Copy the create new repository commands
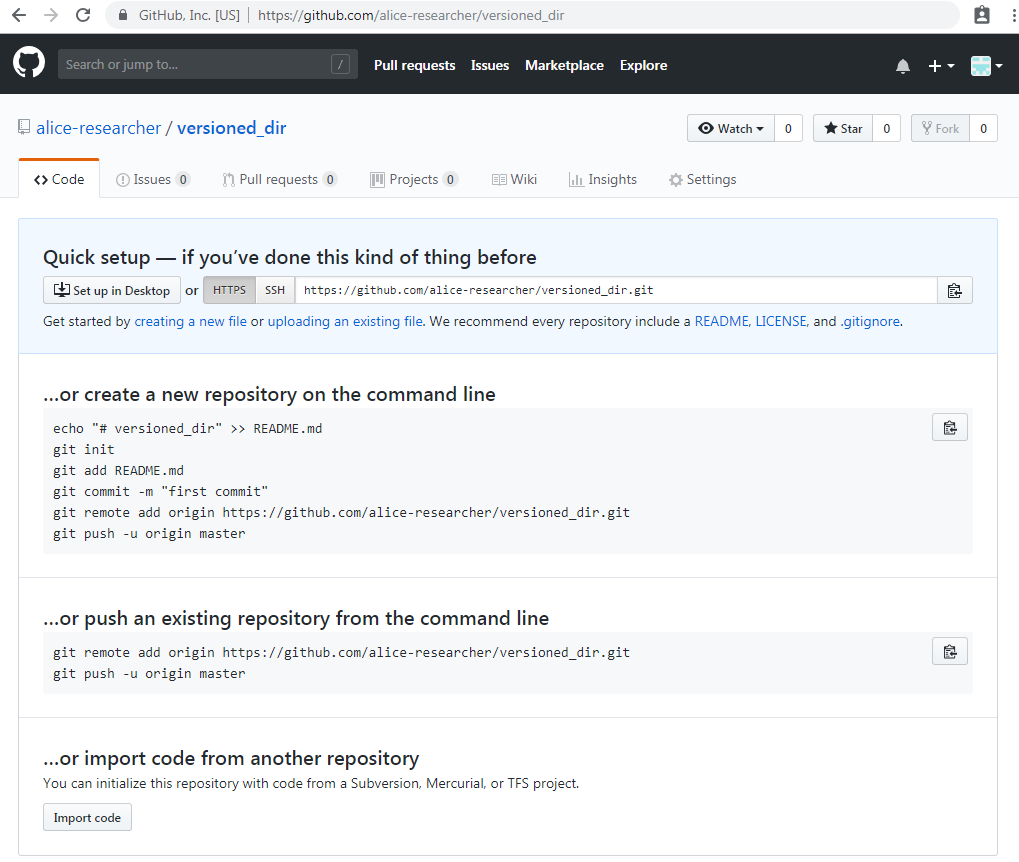This screenshot has width=1019, height=862. pyautogui.click(x=949, y=428)
